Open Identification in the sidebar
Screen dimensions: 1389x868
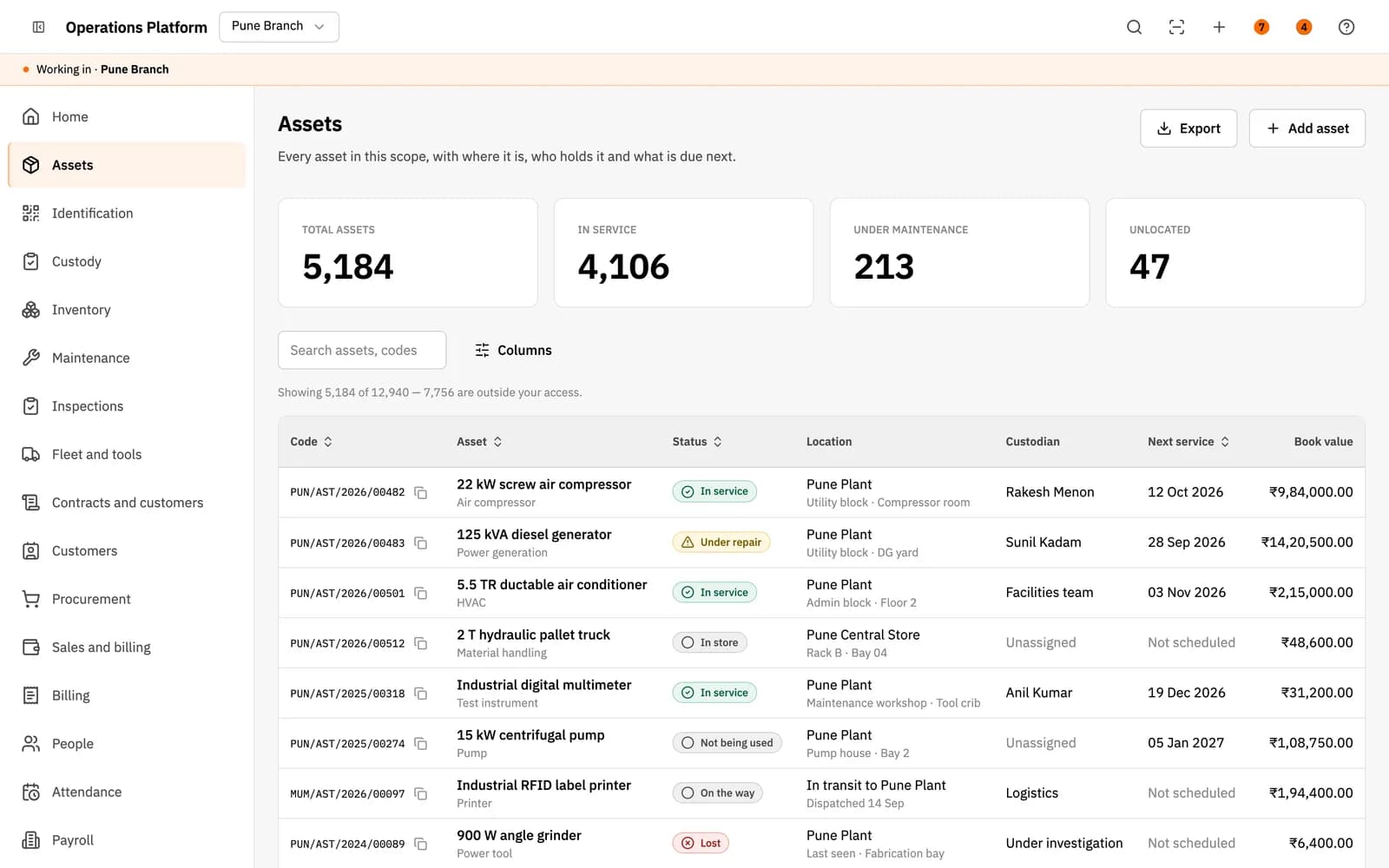(127, 213)
